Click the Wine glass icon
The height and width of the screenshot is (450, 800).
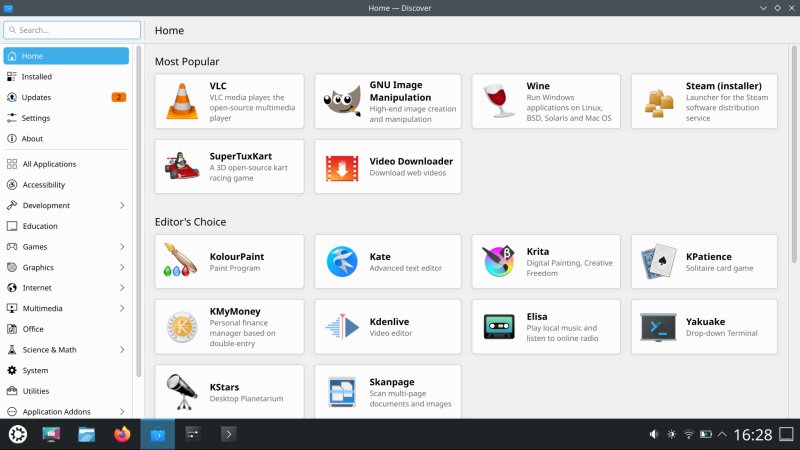click(x=498, y=101)
